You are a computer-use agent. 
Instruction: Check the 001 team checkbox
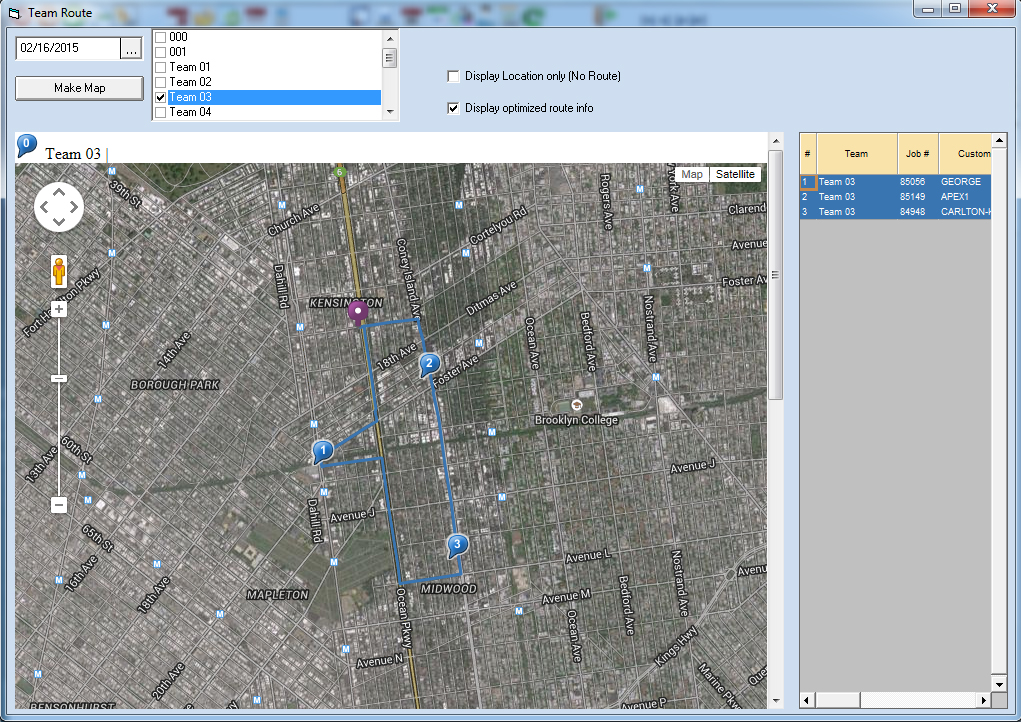(160, 52)
